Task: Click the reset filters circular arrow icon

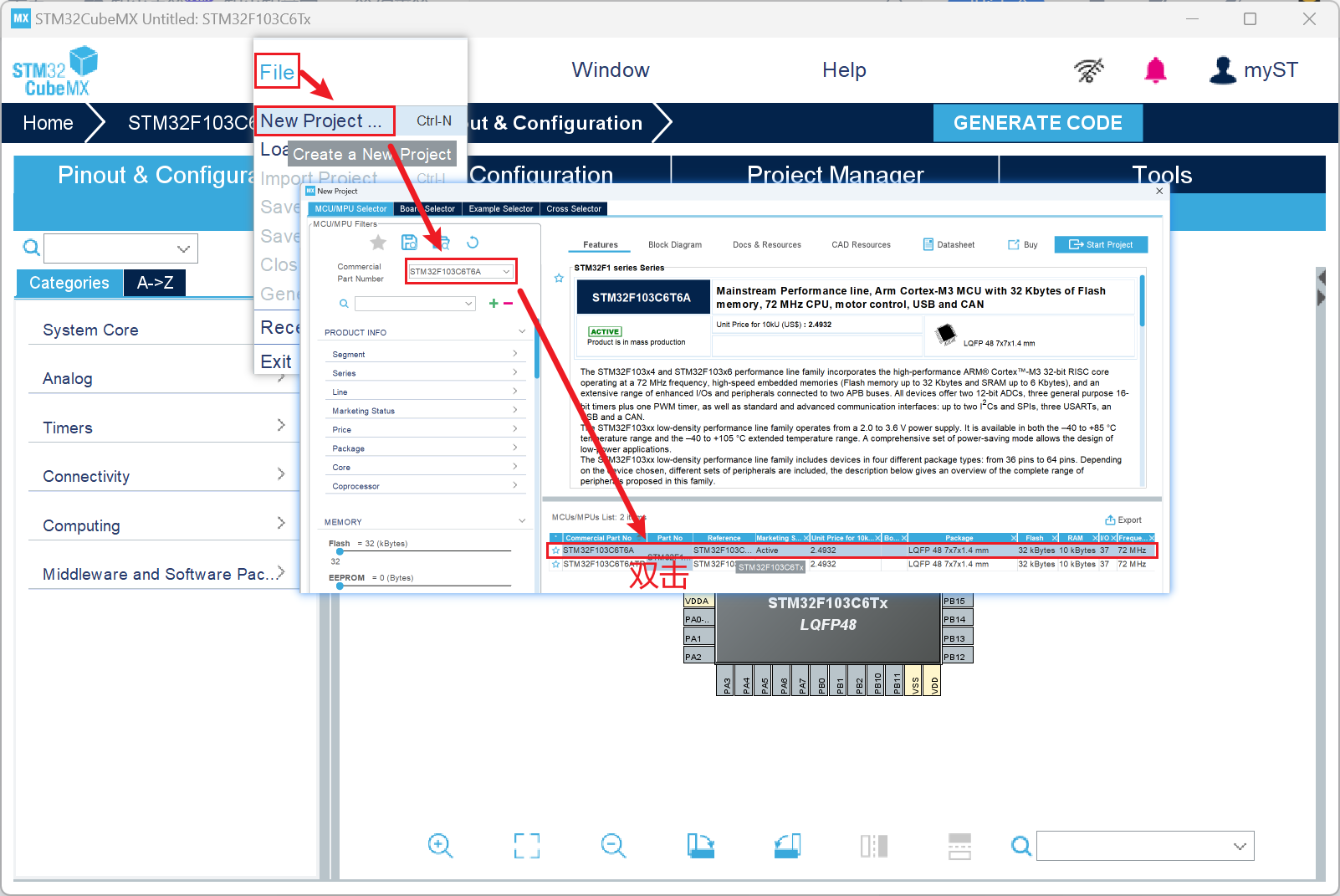Action: pyautogui.click(x=473, y=243)
